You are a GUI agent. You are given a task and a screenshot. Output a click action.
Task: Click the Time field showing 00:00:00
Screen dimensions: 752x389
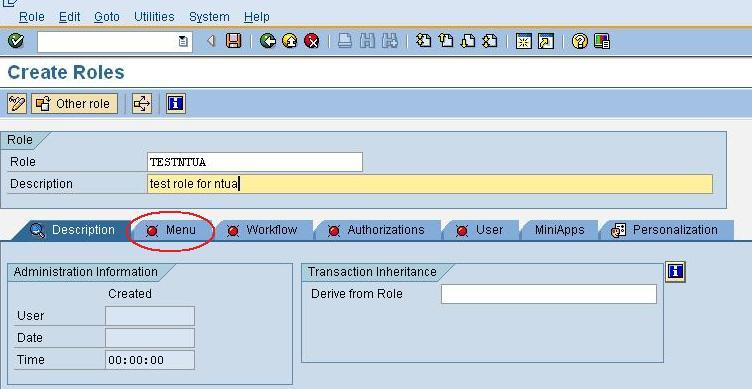coord(150,360)
